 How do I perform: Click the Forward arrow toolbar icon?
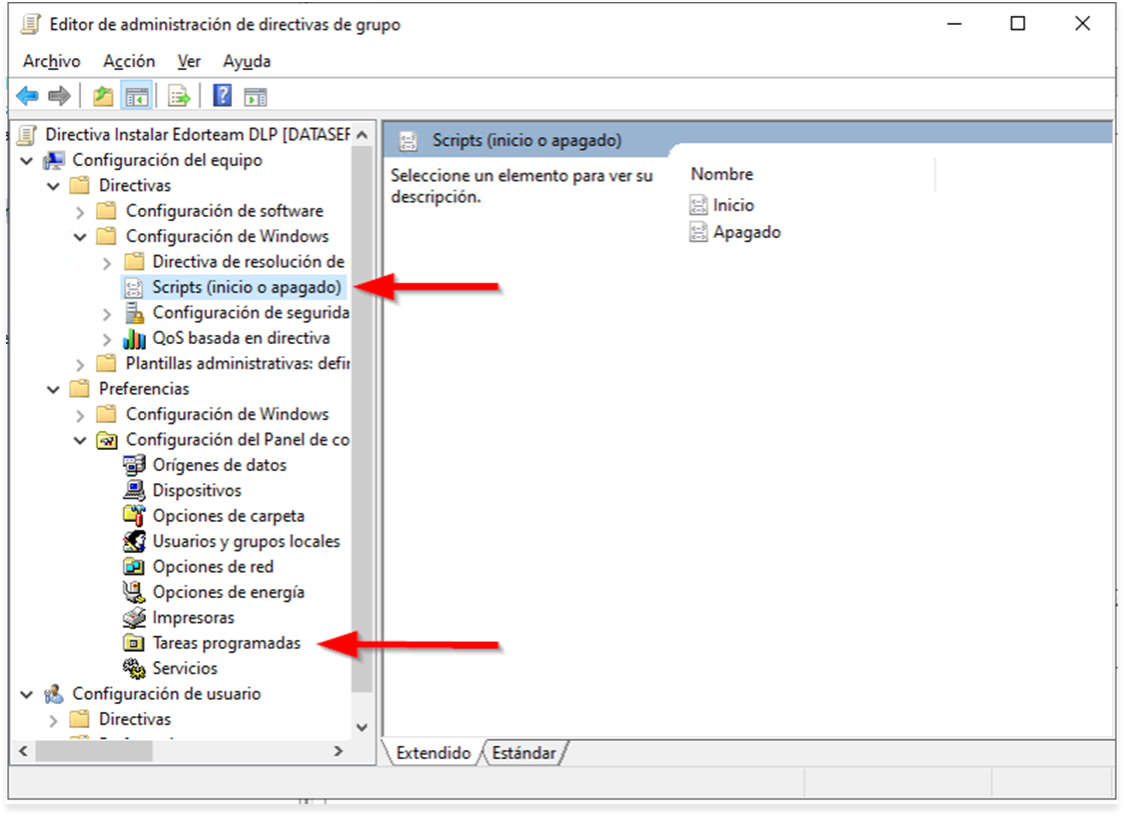pos(59,95)
